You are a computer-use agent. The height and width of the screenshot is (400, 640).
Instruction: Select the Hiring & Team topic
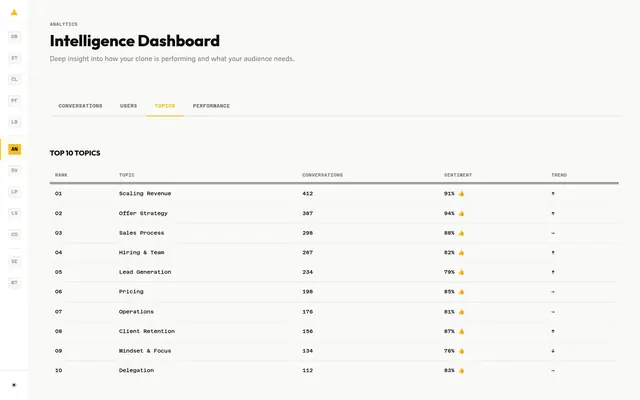tap(142, 253)
